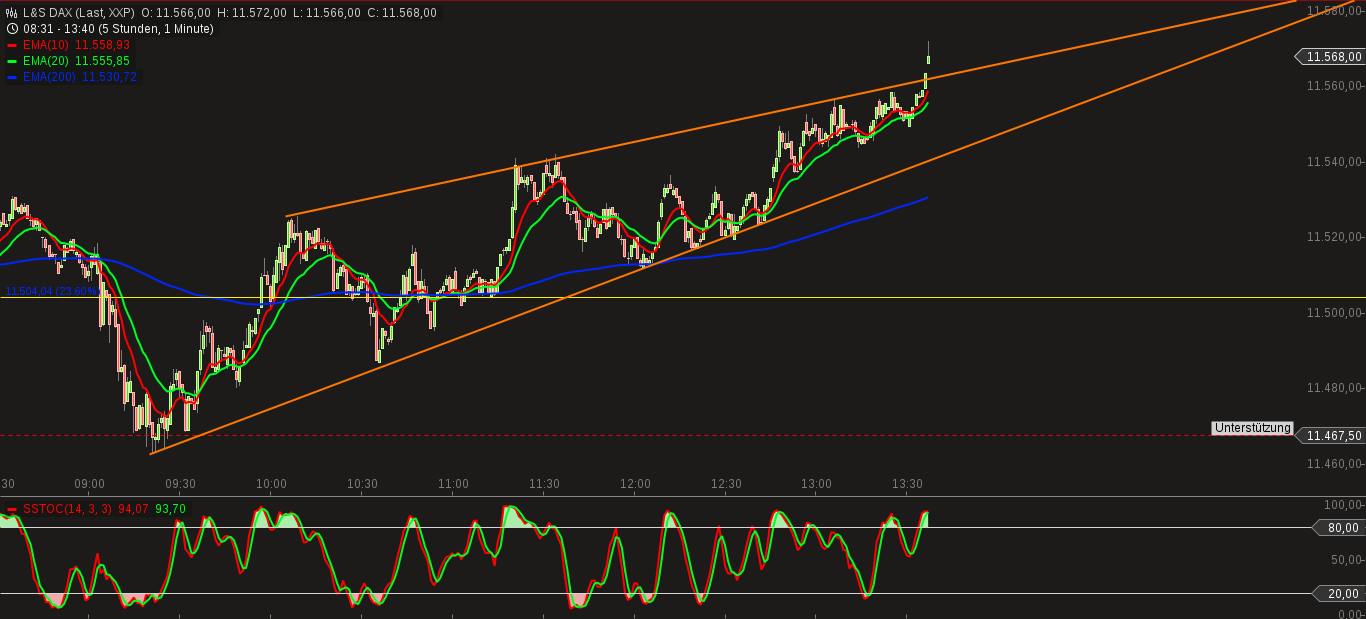The height and width of the screenshot is (619, 1366).
Task: Select the green EMA(20) color marker
Action: pos(12,61)
